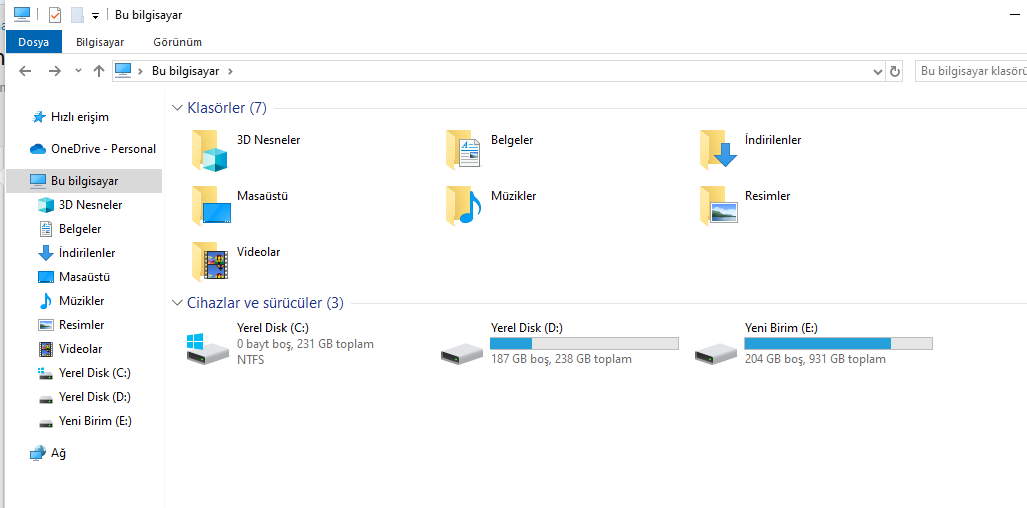Select the Yerel Disk (C:) drive icon in main pane

[x=208, y=348]
